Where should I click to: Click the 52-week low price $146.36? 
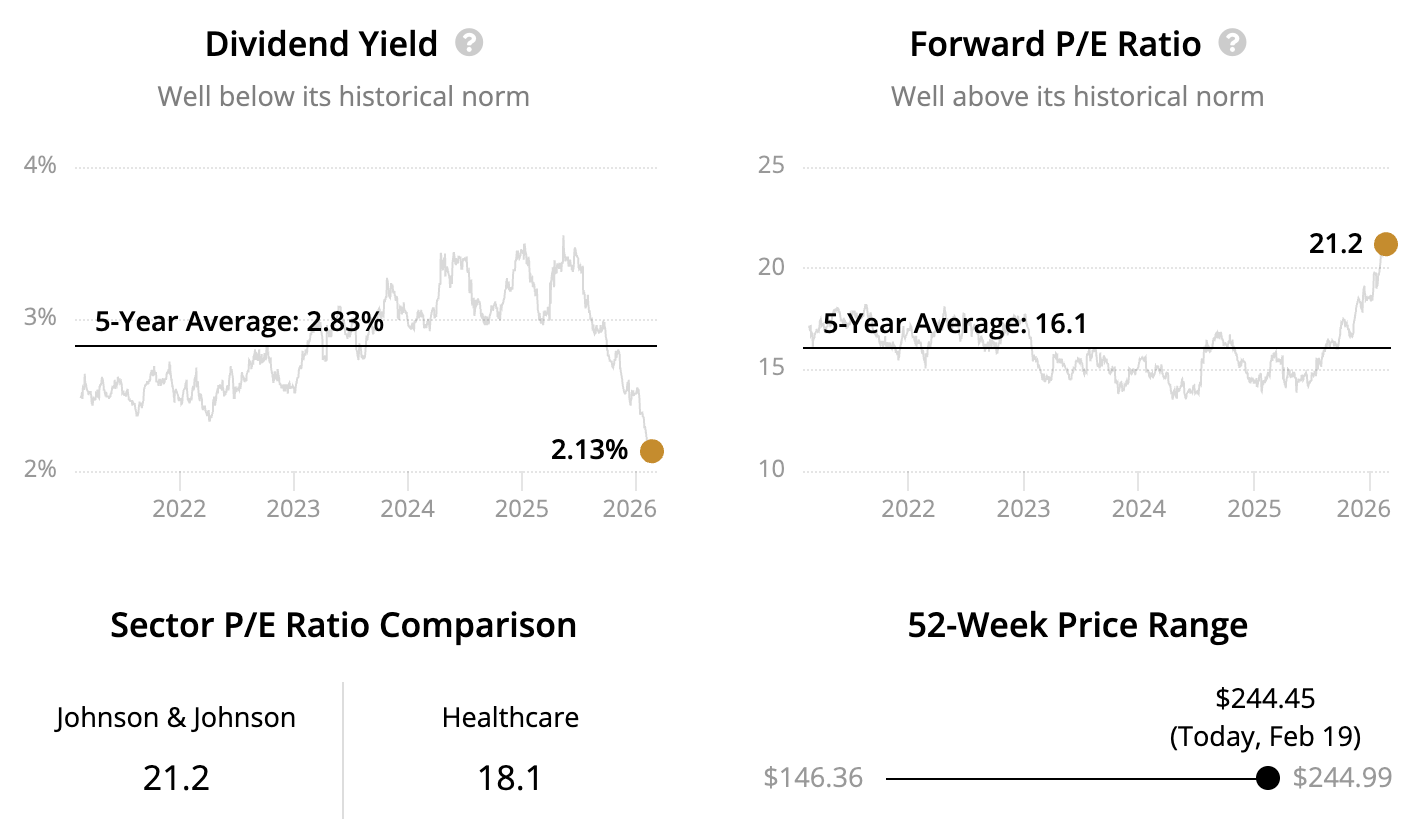pyautogui.click(x=812, y=778)
